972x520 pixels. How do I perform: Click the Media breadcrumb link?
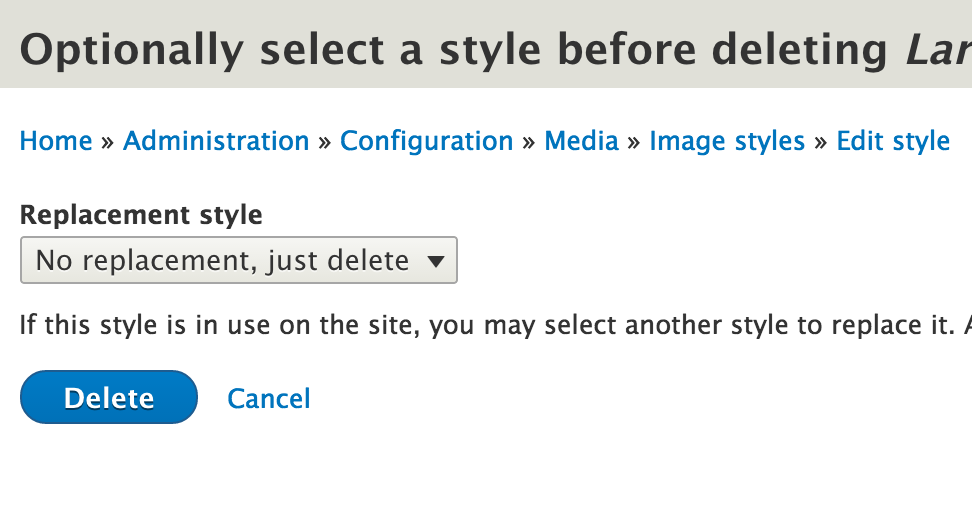click(x=581, y=141)
